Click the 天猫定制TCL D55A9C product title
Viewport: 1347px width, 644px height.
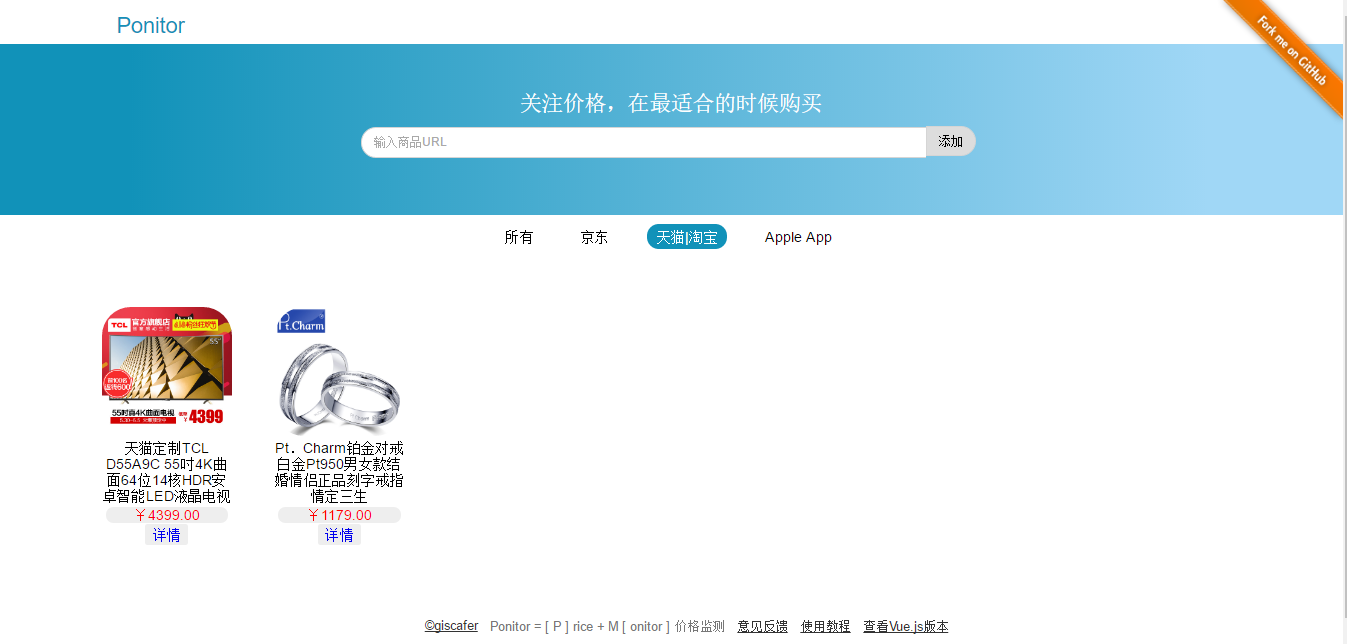point(167,472)
